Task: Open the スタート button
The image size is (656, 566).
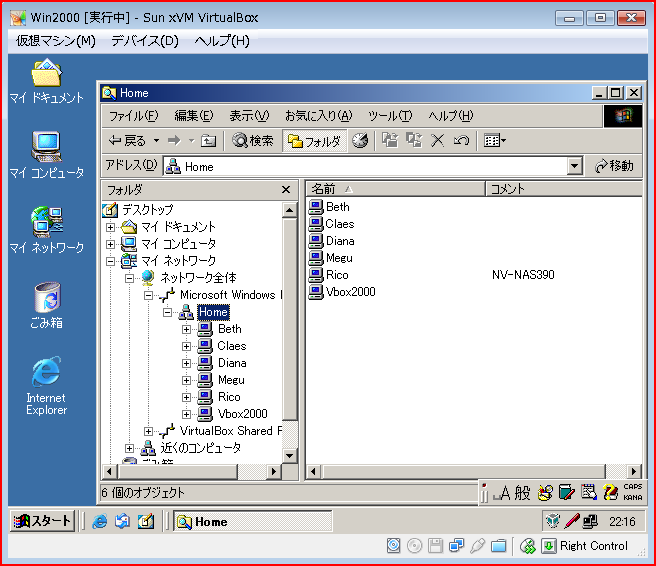Action: tap(42, 521)
